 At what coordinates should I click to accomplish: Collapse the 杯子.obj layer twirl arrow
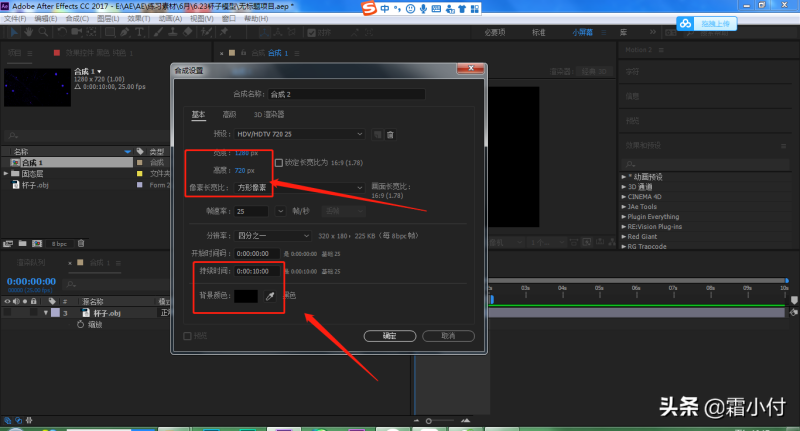click(x=46, y=313)
